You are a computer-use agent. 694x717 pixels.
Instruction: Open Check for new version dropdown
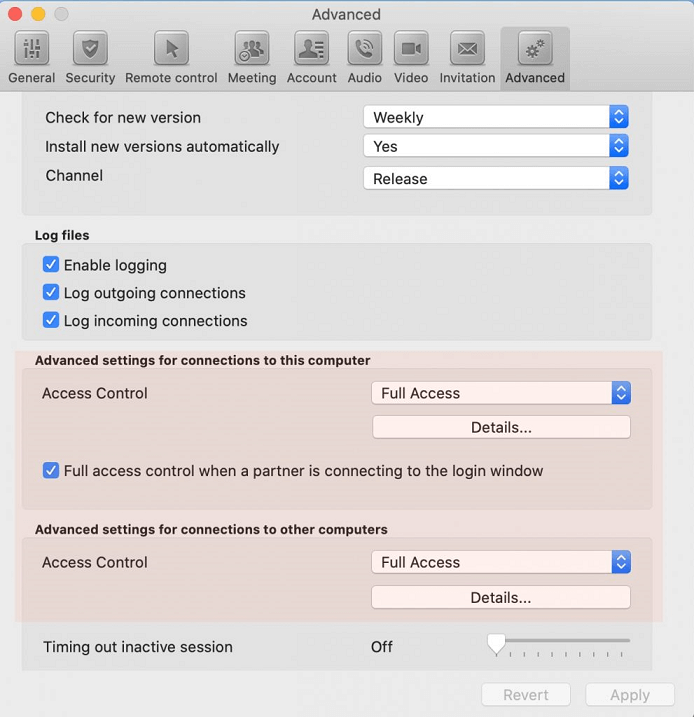click(496, 117)
